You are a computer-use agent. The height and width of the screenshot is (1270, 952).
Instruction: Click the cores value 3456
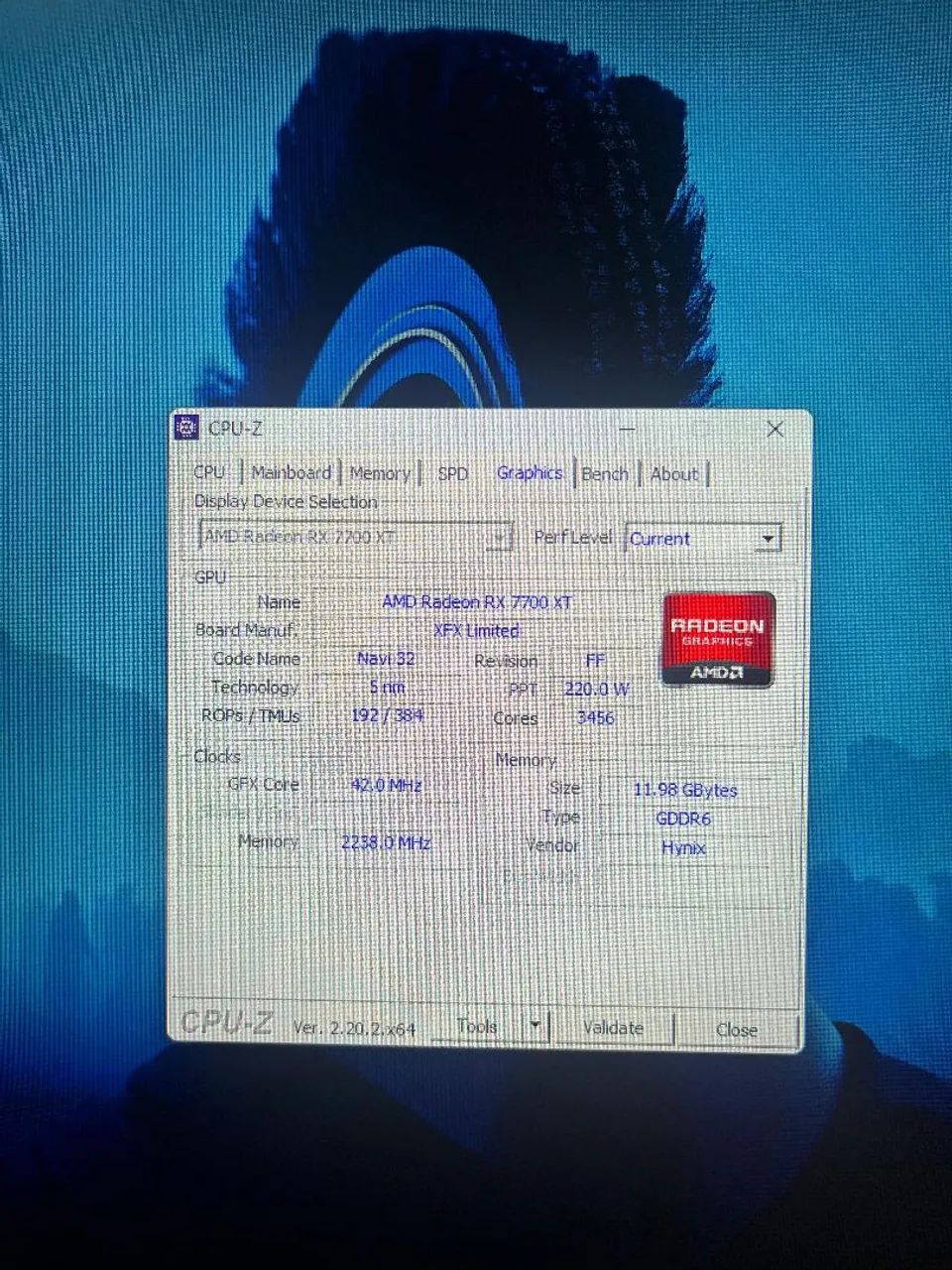pos(595,717)
